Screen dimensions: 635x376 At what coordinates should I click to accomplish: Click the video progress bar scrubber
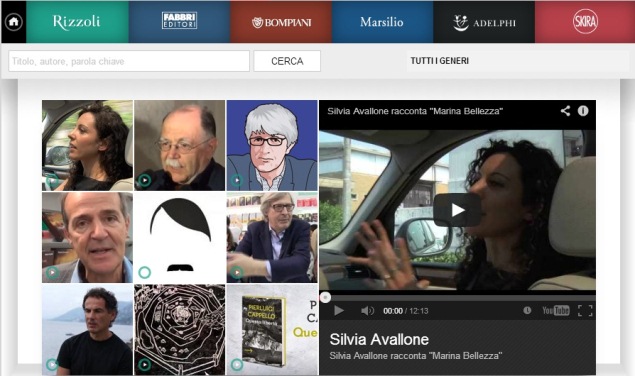pyautogui.click(x=325, y=298)
